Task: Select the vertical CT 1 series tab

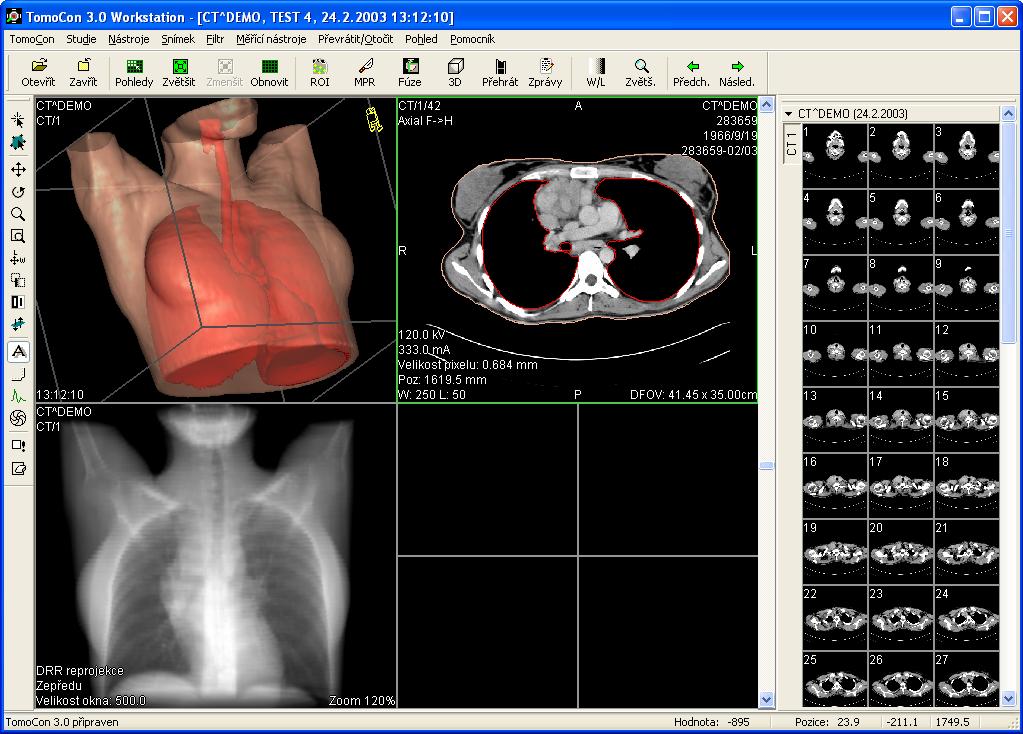Action: (x=792, y=143)
